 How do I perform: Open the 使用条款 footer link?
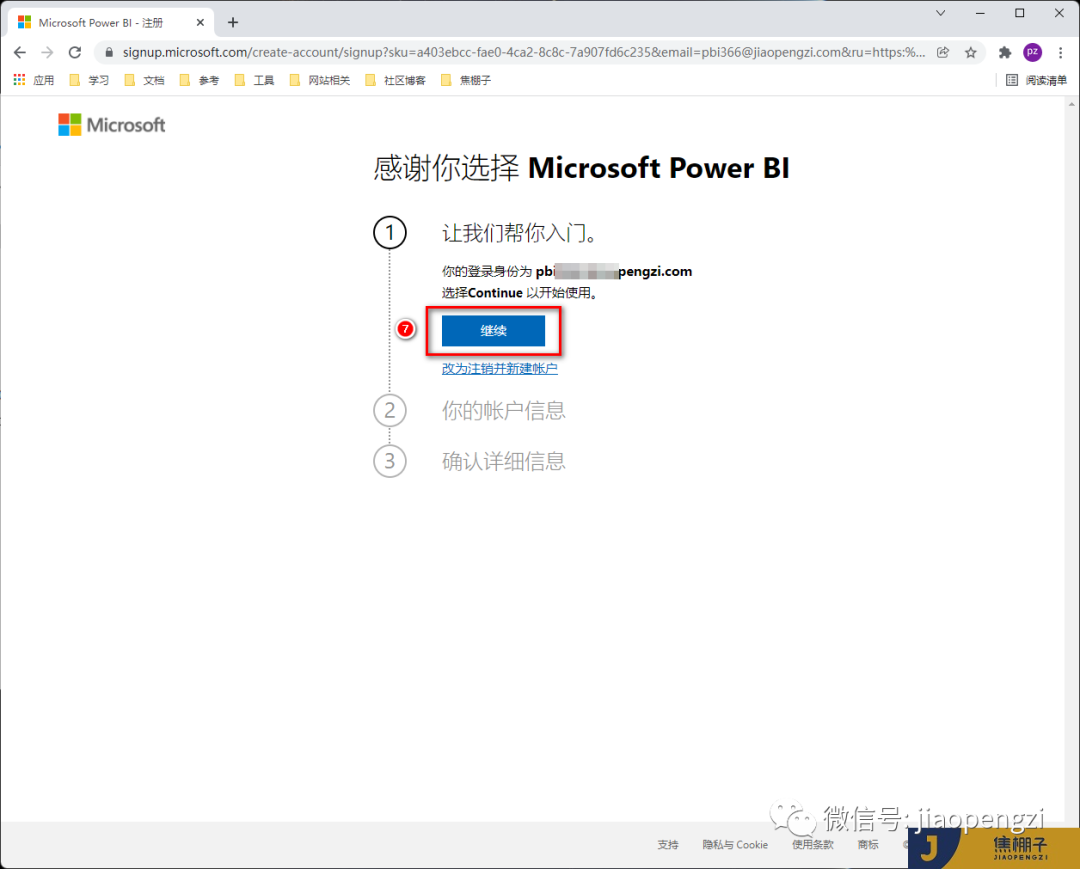[813, 845]
